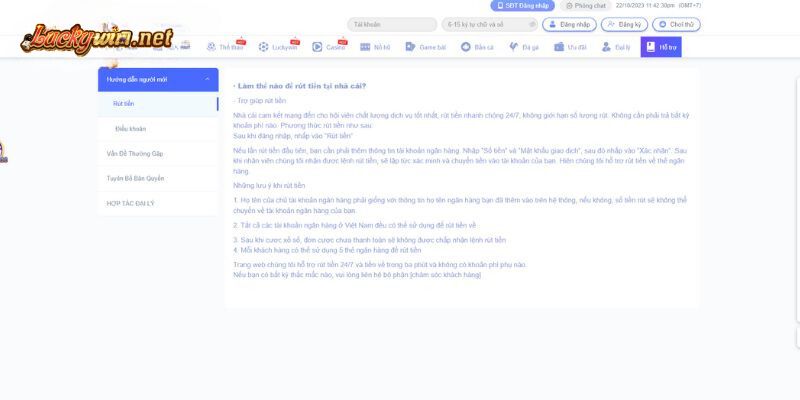This screenshot has height=400, width=800.
Task: Open the Luckywin menu item
Action: click(278, 47)
